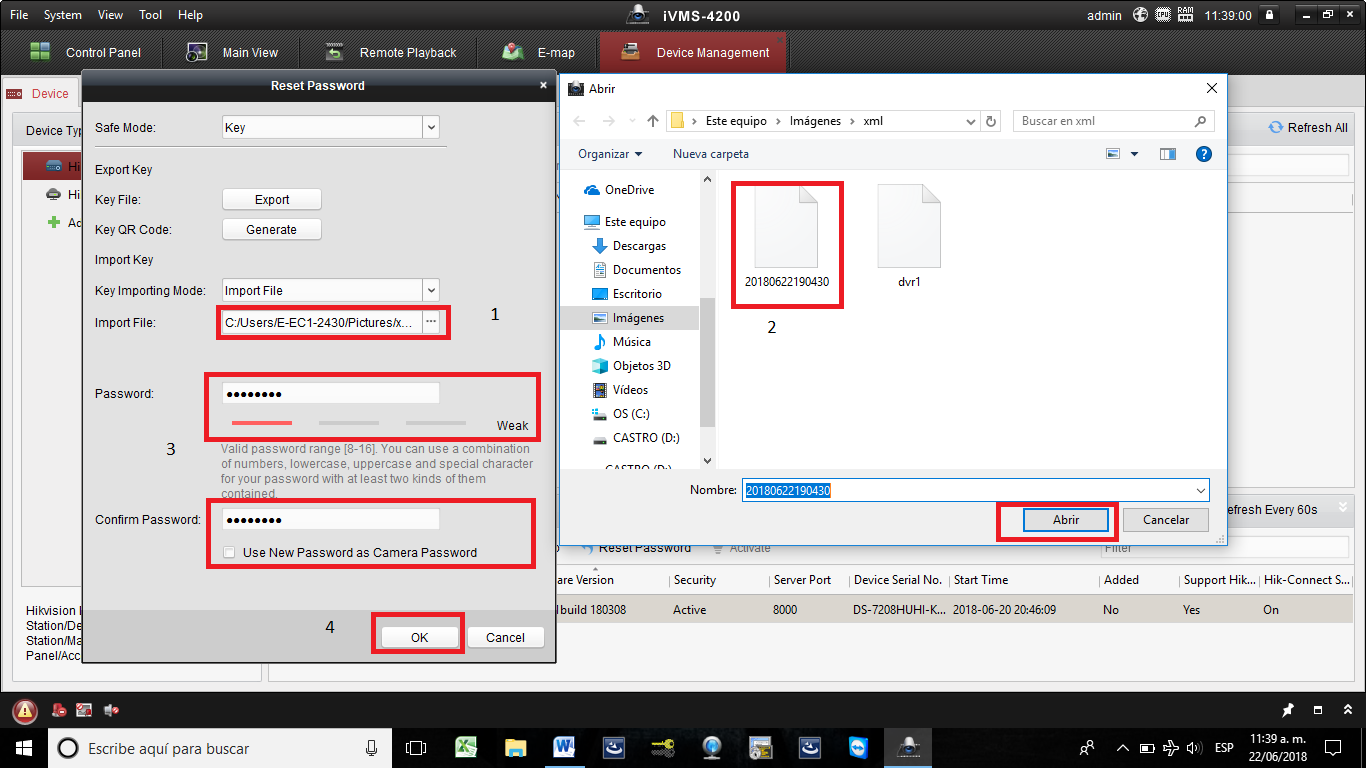Open the Tool menu
Viewport: 1366px width, 768px height.
151,15
